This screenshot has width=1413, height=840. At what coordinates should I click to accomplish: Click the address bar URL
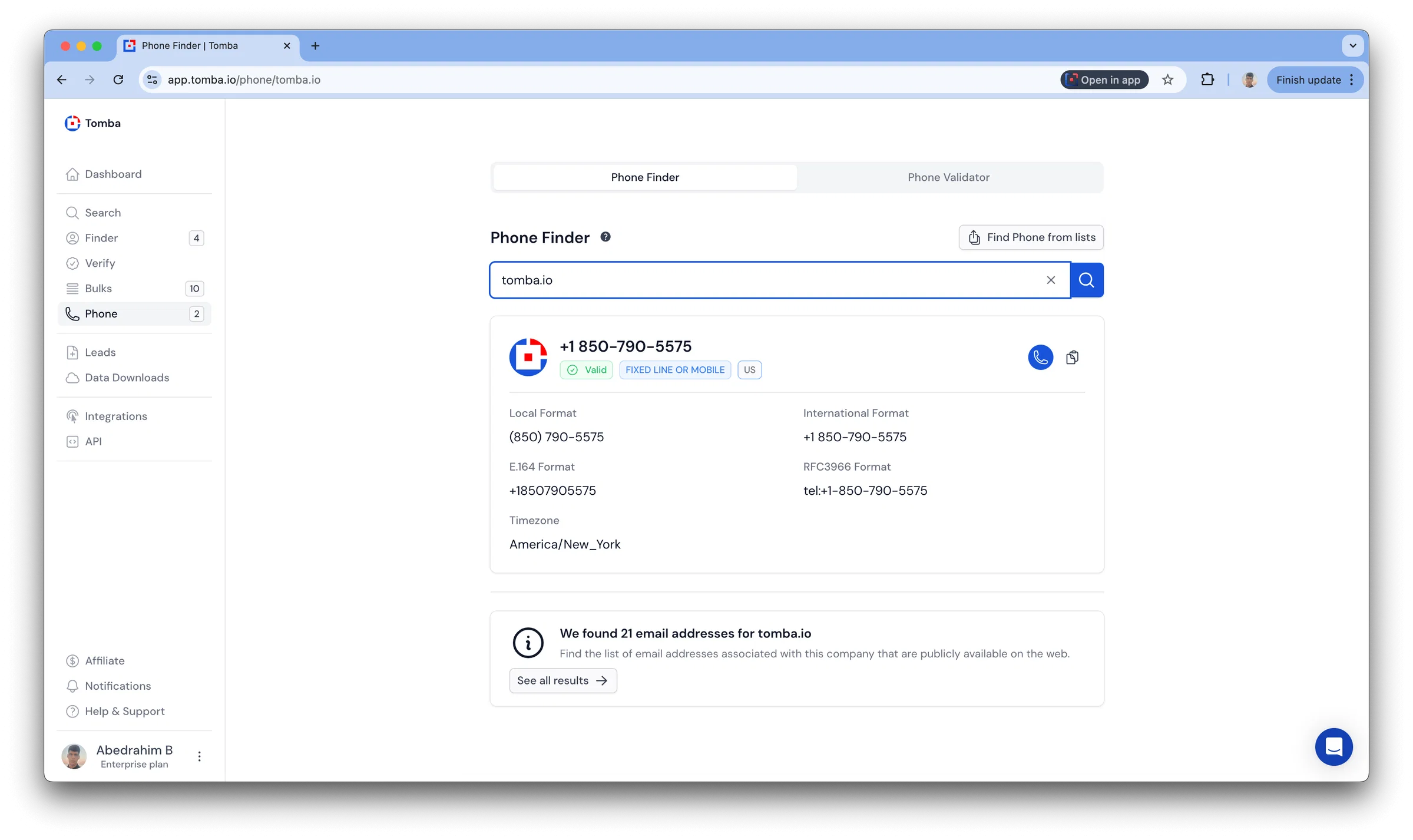244,80
